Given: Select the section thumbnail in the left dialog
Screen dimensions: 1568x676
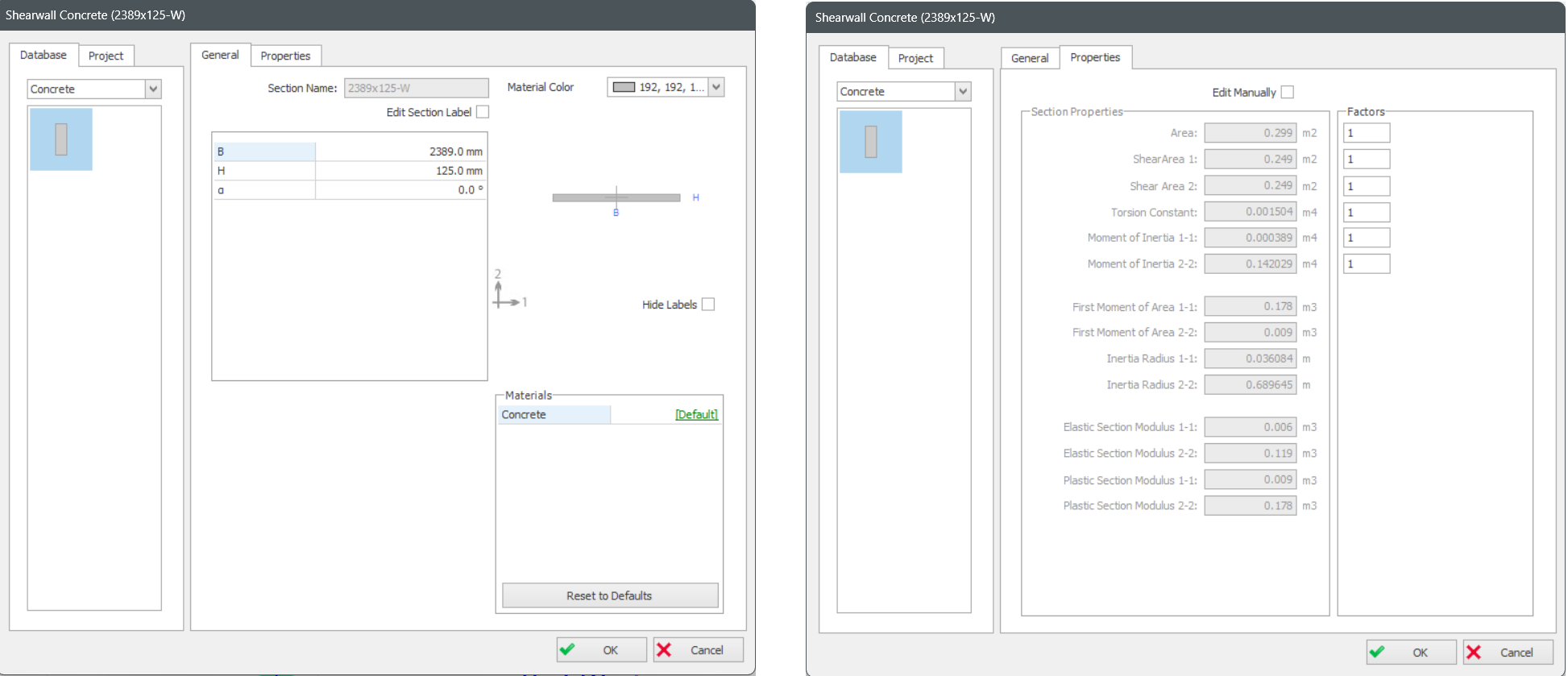Looking at the screenshot, I should (61, 139).
